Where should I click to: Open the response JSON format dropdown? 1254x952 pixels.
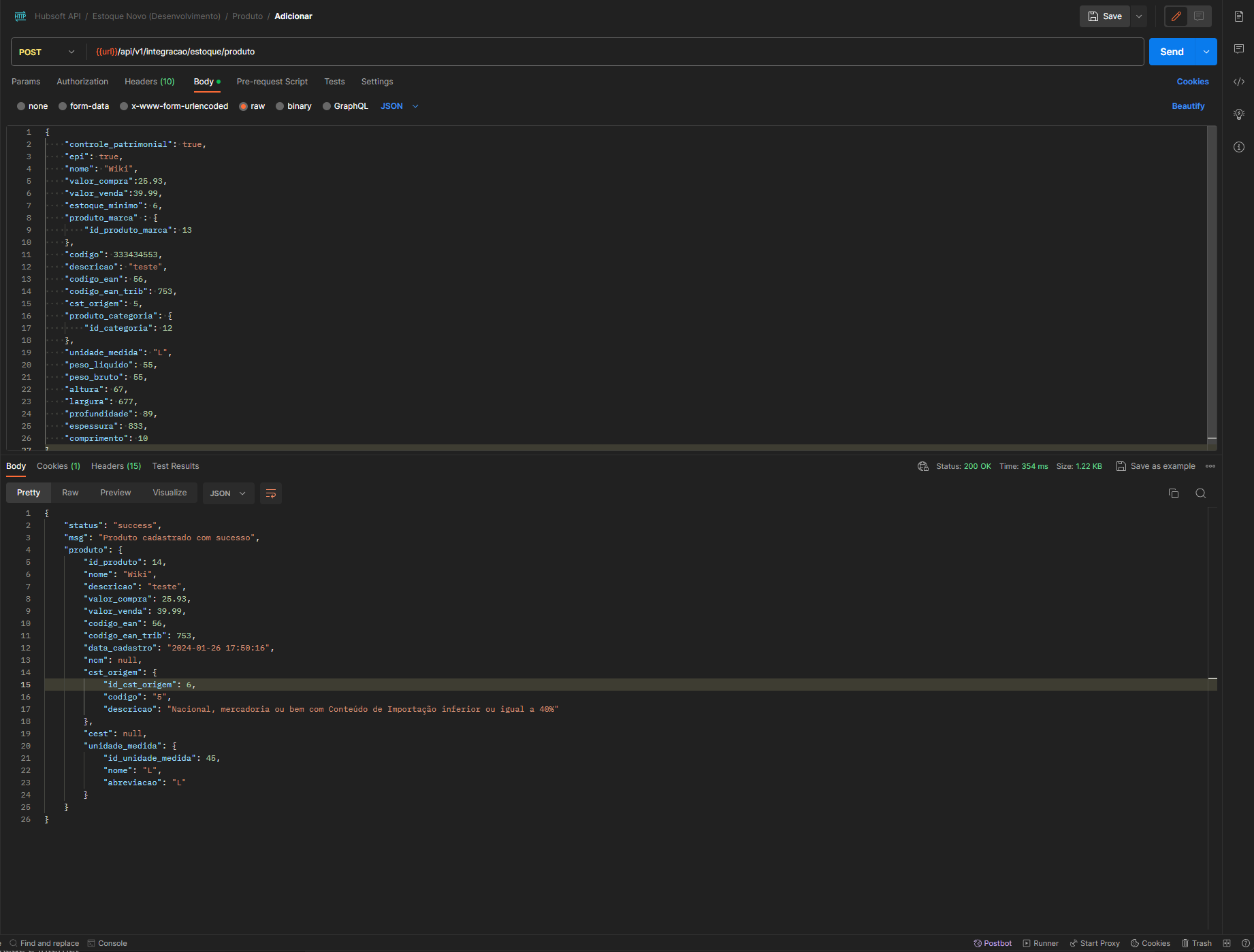[x=228, y=493]
